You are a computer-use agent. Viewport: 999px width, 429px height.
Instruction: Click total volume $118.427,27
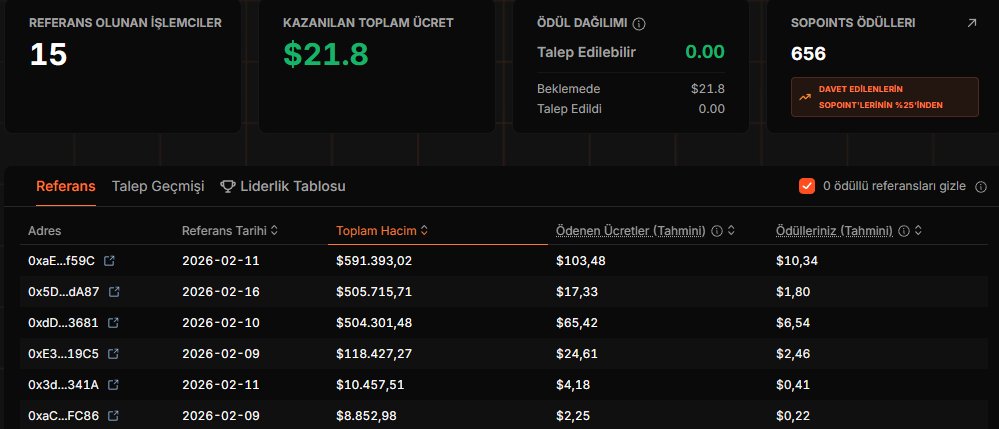click(374, 354)
